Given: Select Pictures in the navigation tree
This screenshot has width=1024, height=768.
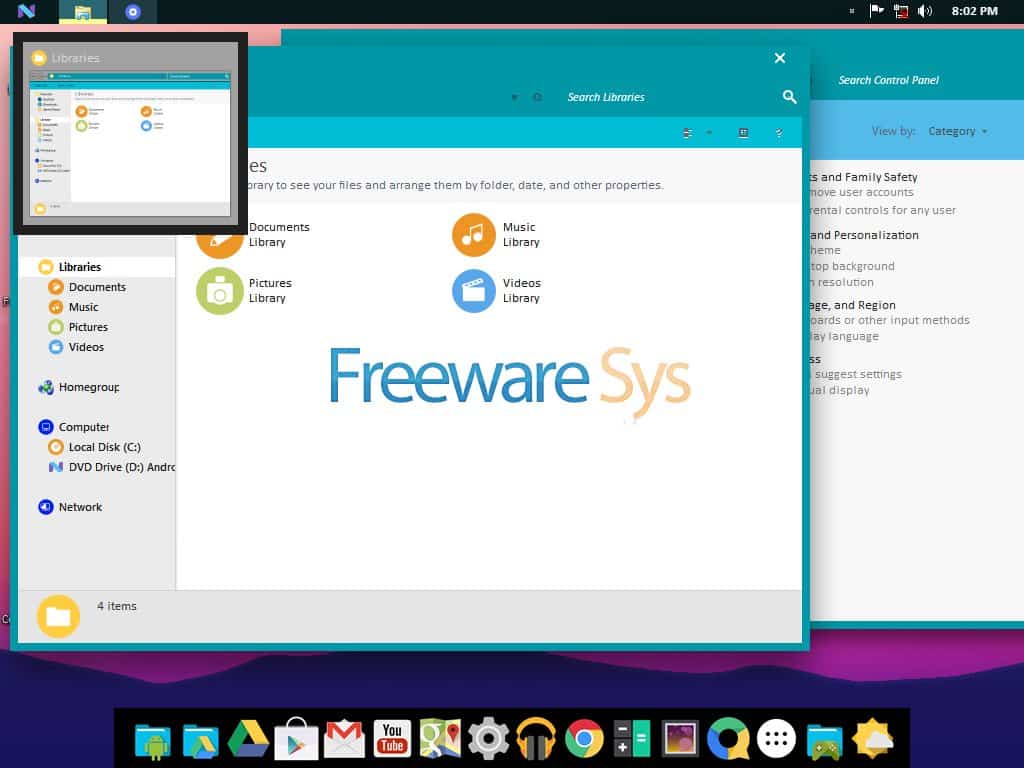Looking at the screenshot, I should tap(88, 327).
